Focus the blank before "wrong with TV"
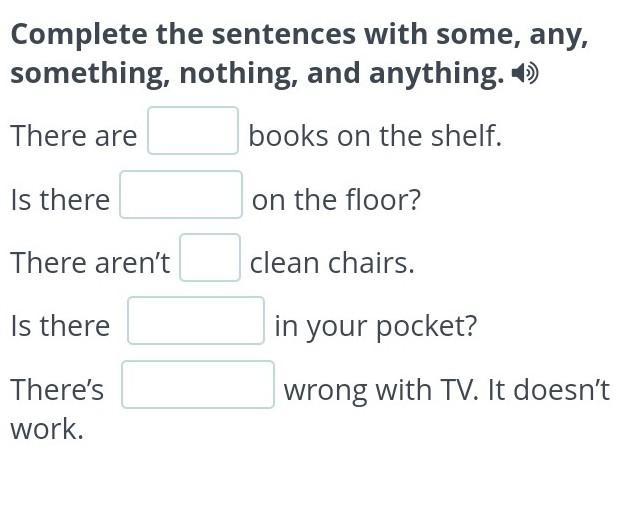Image resolution: width=622 pixels, height=515 pixels. 198,385
